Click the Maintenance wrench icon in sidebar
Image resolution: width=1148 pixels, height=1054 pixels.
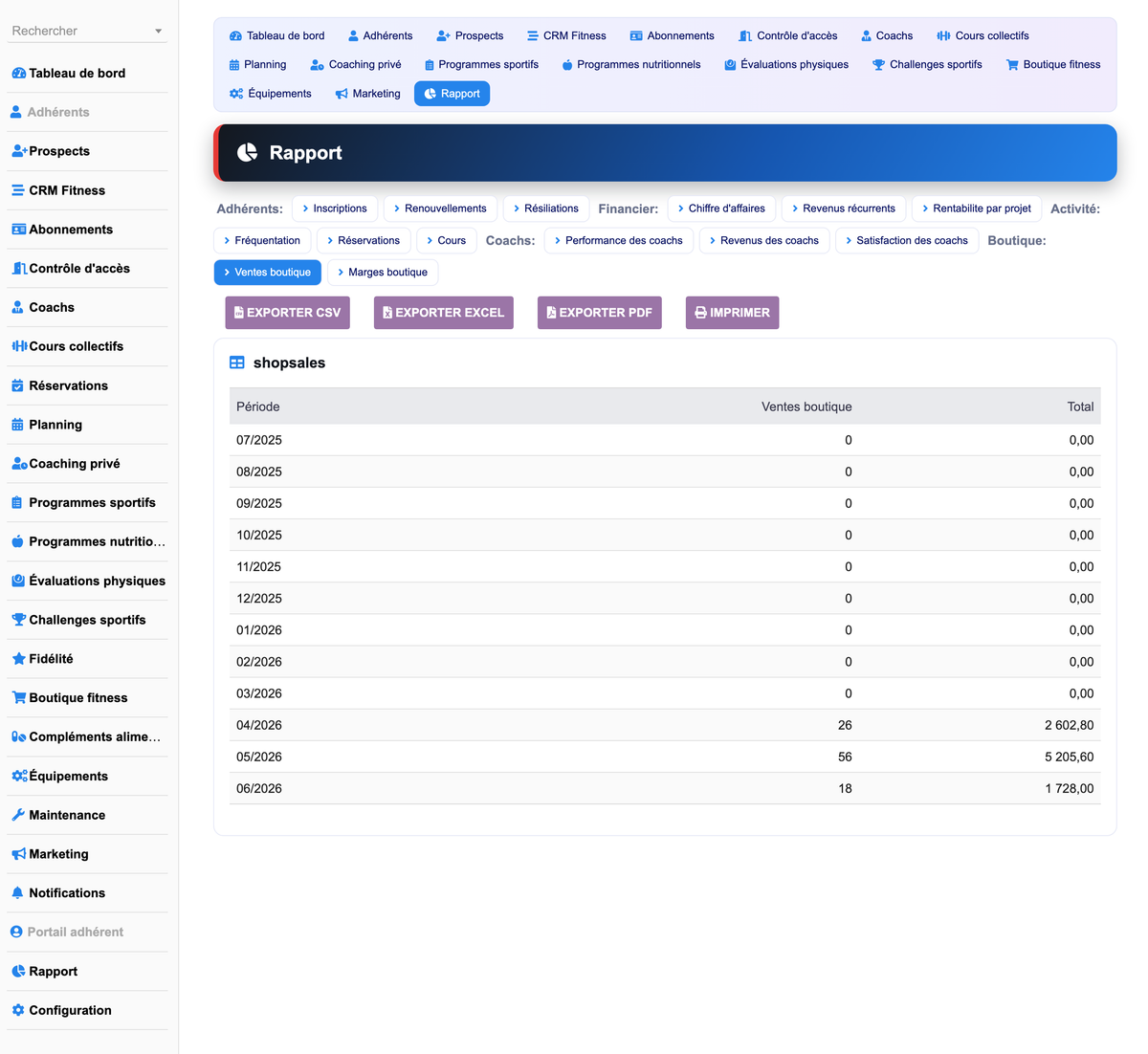(x=18, y=815)
